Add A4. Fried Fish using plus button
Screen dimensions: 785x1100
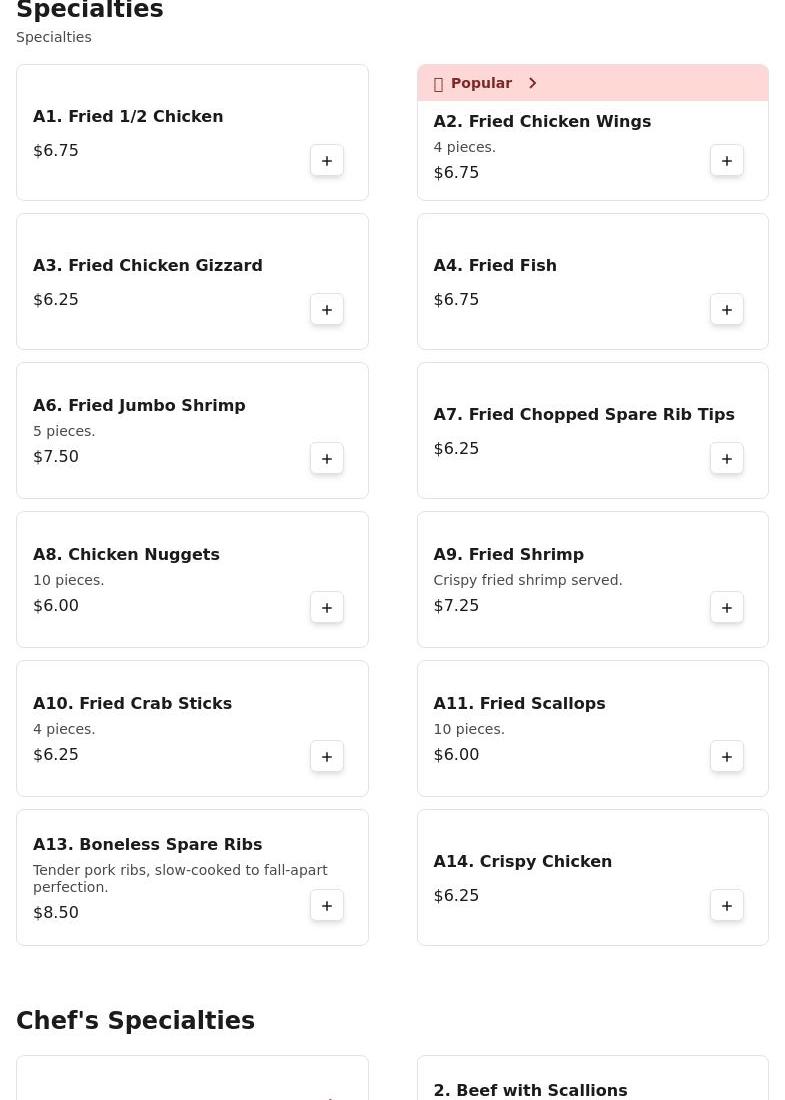click(727, 309)
